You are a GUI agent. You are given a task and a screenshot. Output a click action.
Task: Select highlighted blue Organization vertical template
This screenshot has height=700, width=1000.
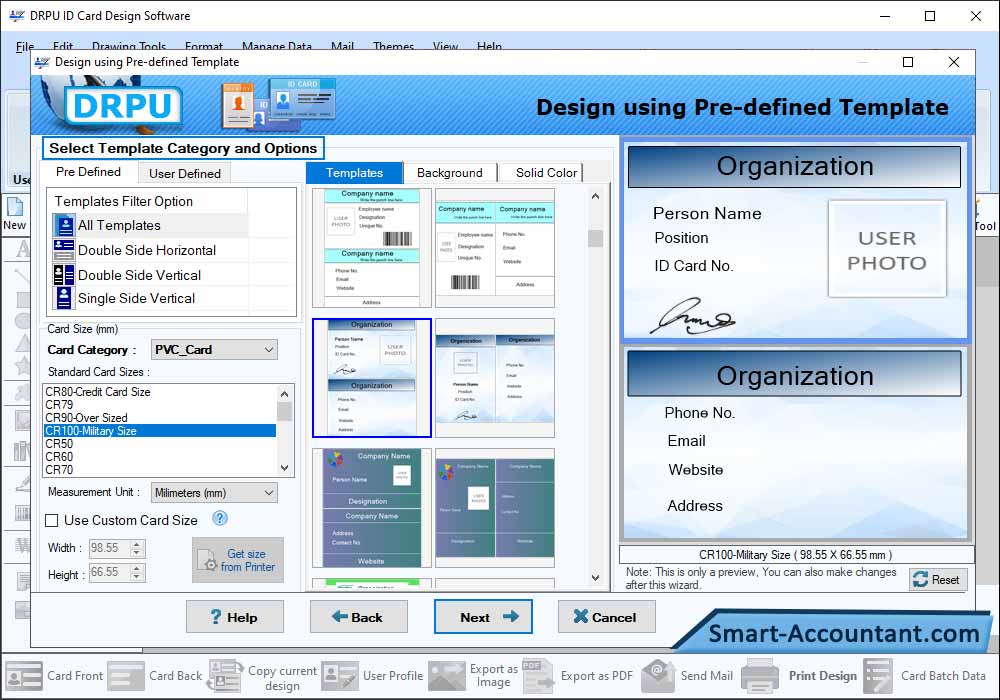[x=372, y=378]
